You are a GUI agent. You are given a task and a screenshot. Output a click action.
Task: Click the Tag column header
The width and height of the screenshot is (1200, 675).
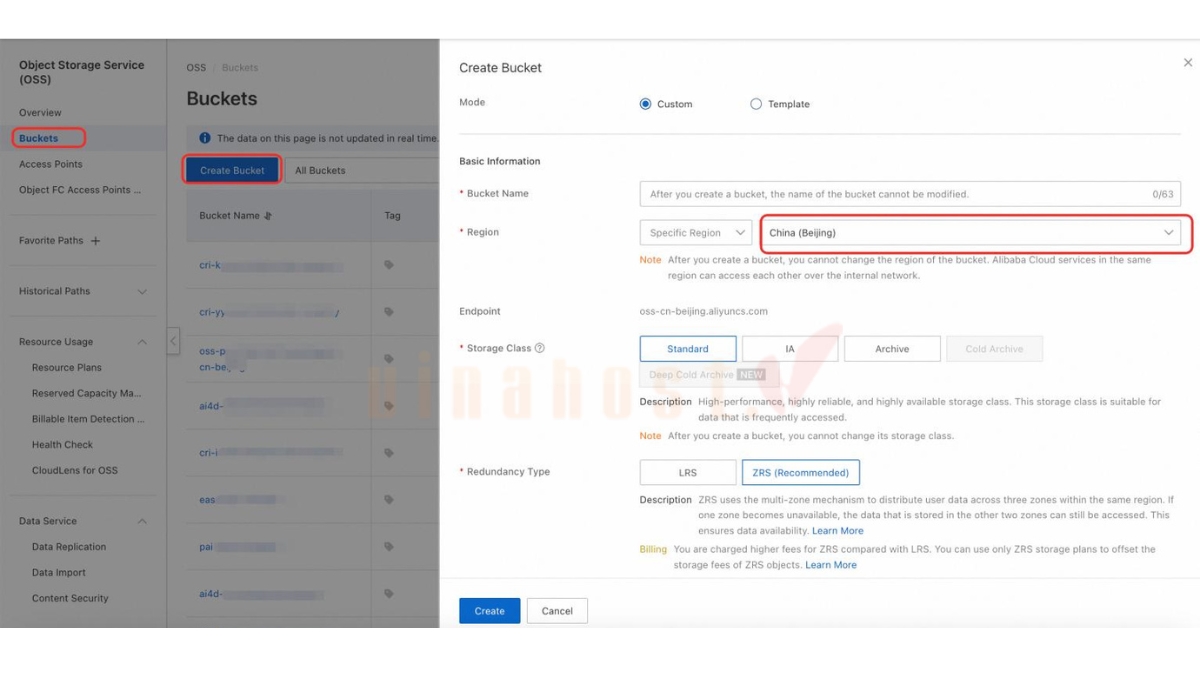pyautogui.click(x=392, y=216)
